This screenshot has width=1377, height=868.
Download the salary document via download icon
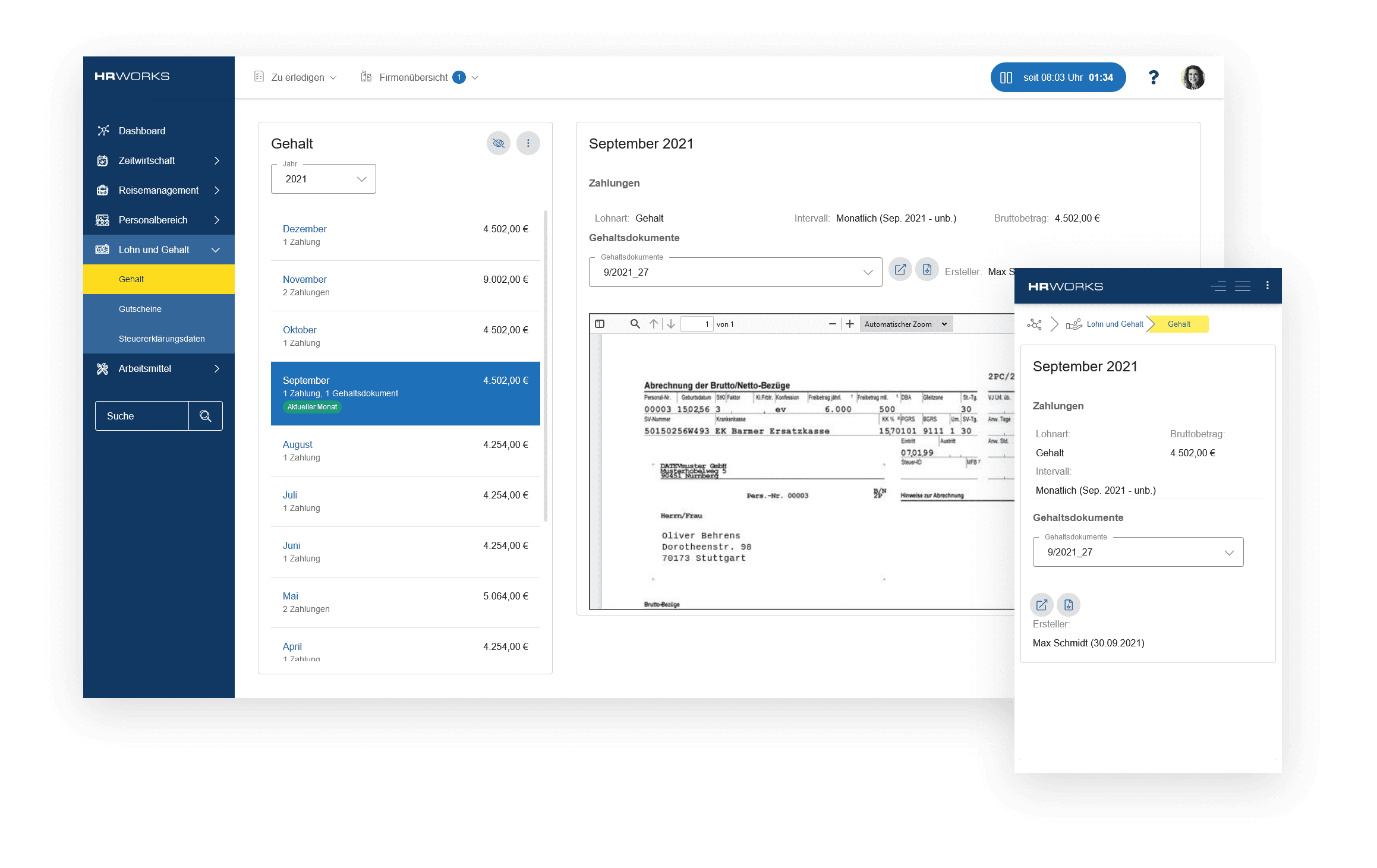click(927, 269)
